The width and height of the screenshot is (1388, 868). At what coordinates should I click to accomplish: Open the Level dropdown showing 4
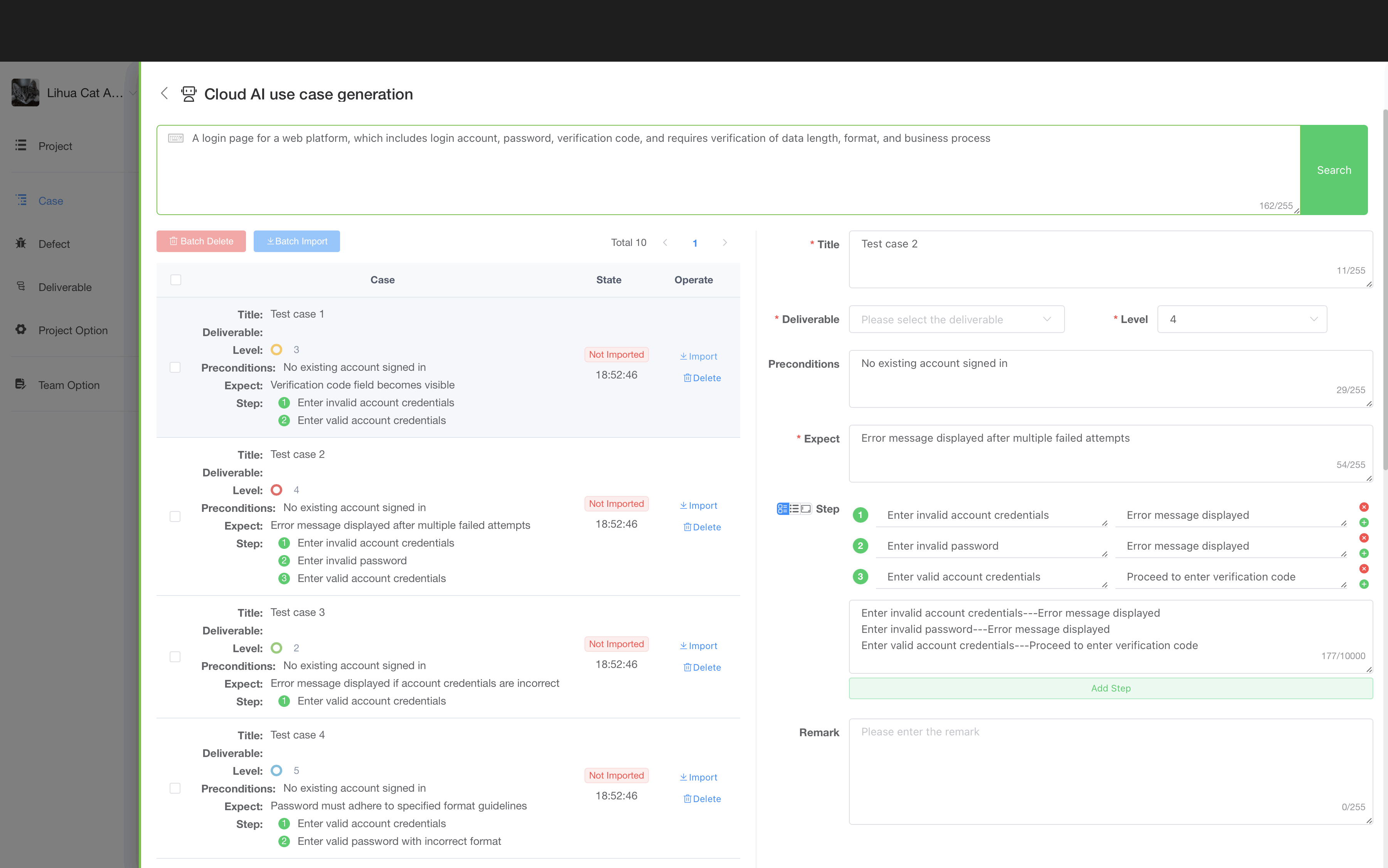pyautogui.click(x=1242, y=319)
